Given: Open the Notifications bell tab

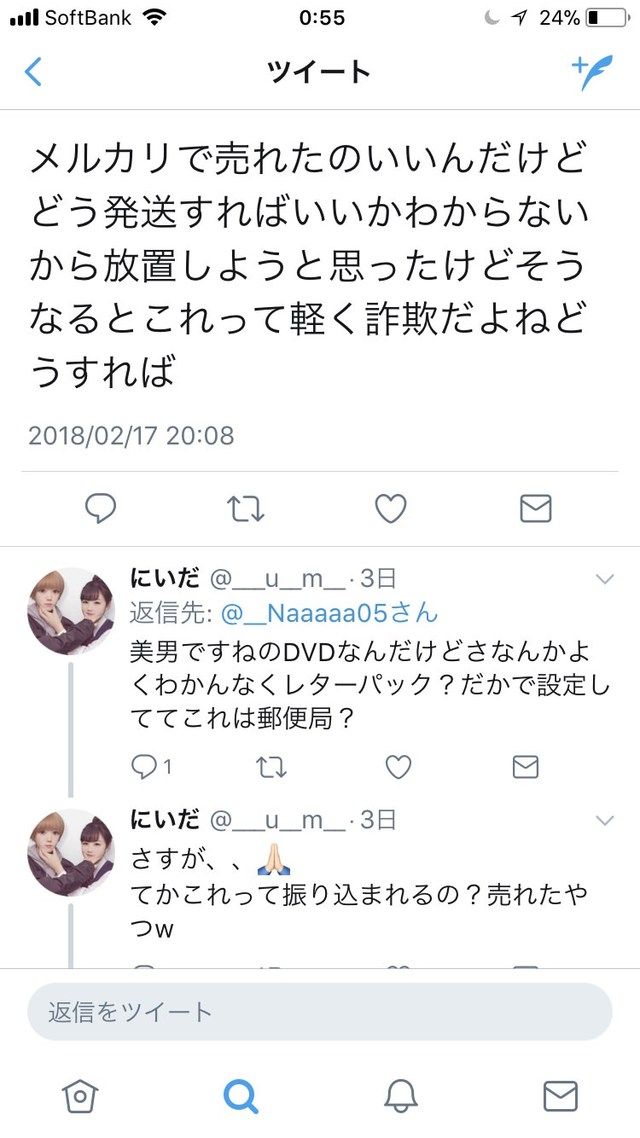Looking at the screenshot, I should (401, 1095).
